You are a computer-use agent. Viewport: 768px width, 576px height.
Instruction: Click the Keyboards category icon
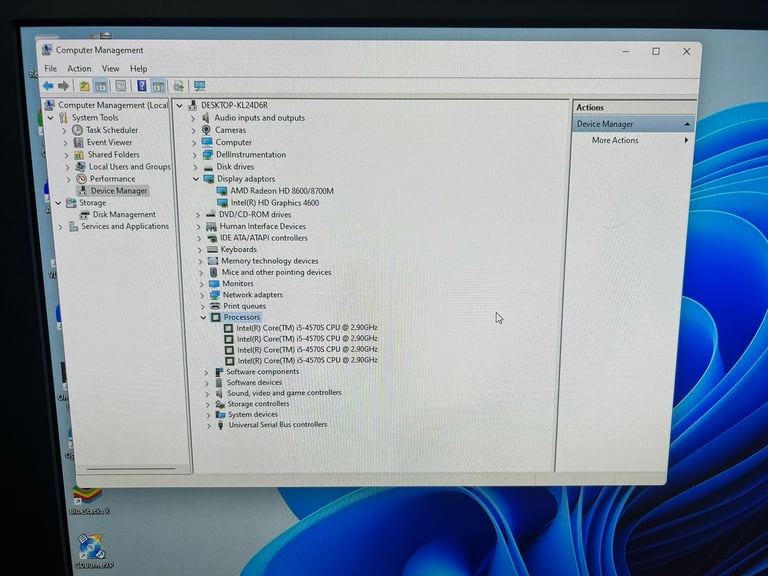point(213,249)
